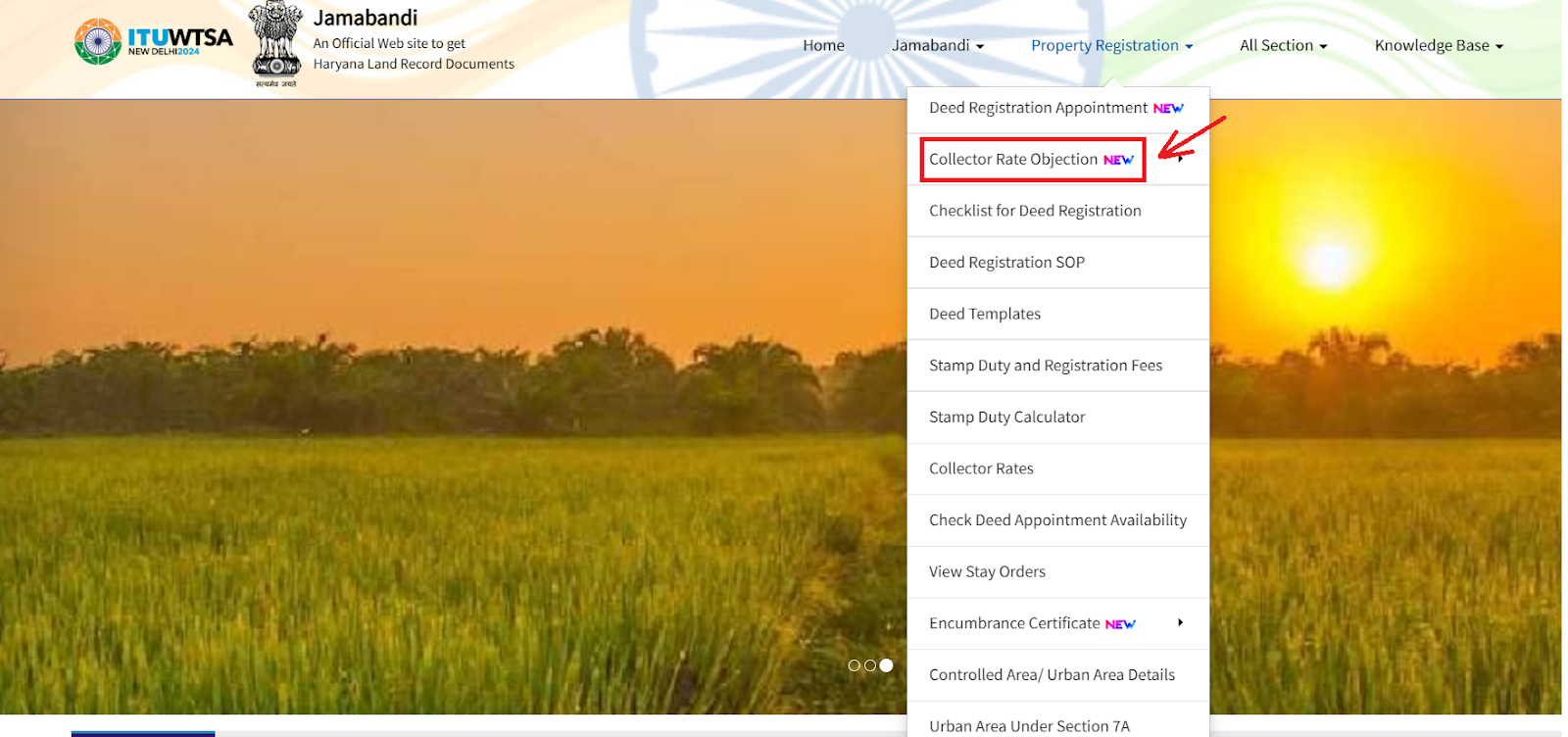Check Deed Appointment Availability
The width and height of the screenshot is (1568, 737).
(1057, 519)
